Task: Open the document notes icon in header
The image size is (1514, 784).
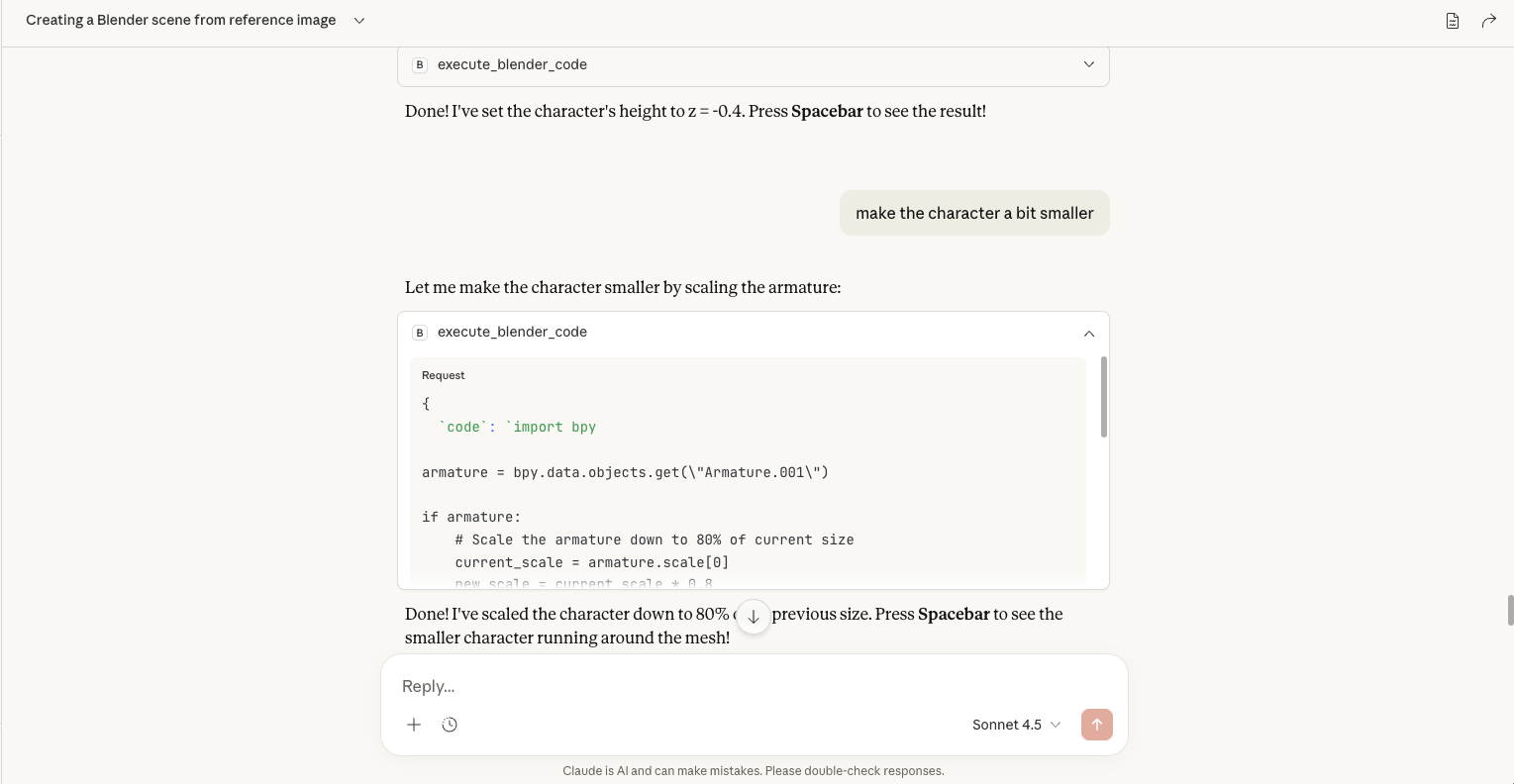Action: 1452,21
